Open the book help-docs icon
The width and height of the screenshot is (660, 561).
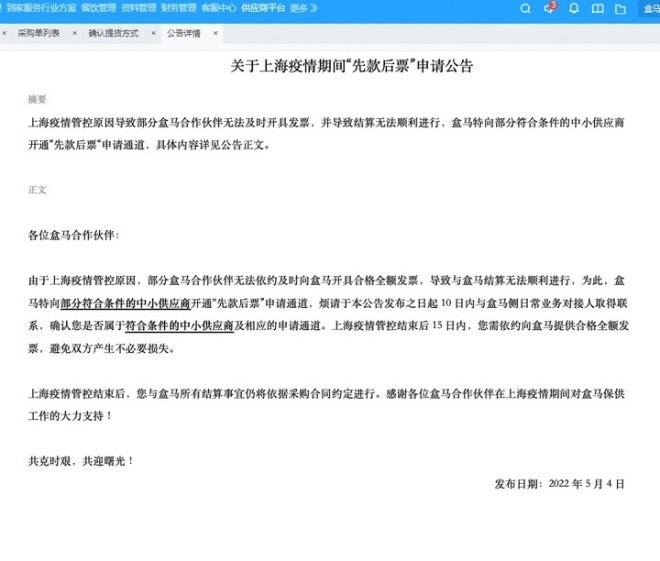tap(597, 9)
